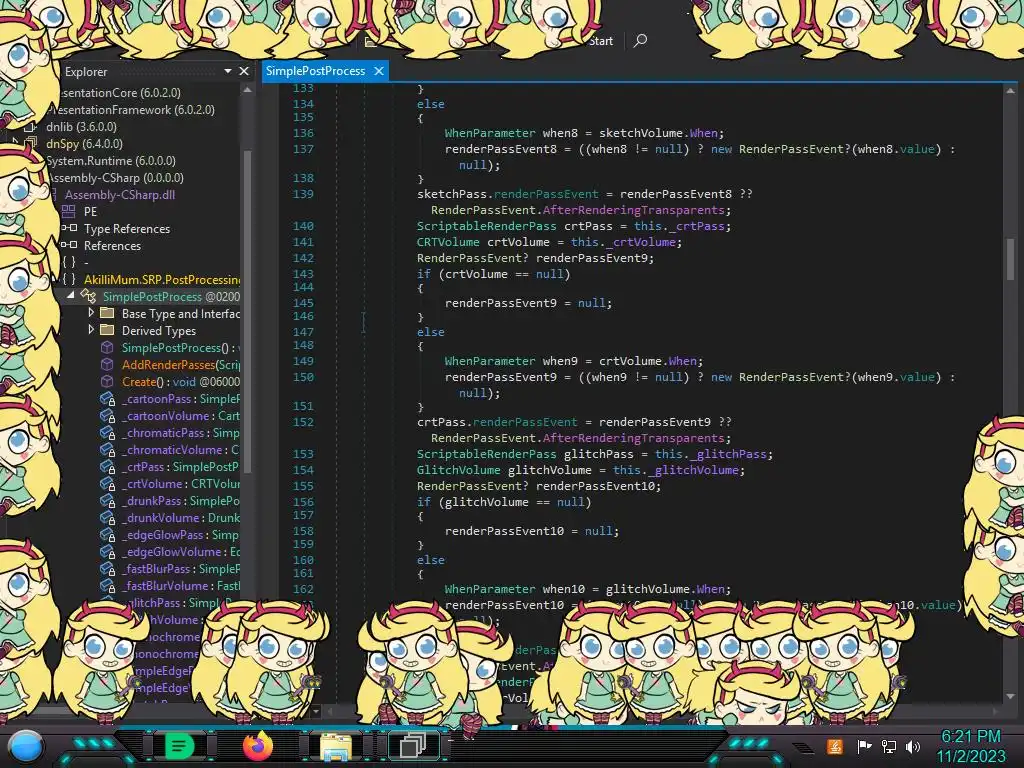Click the _fastBlurPass field icon

pyautogui.click(x=107, y=568)
